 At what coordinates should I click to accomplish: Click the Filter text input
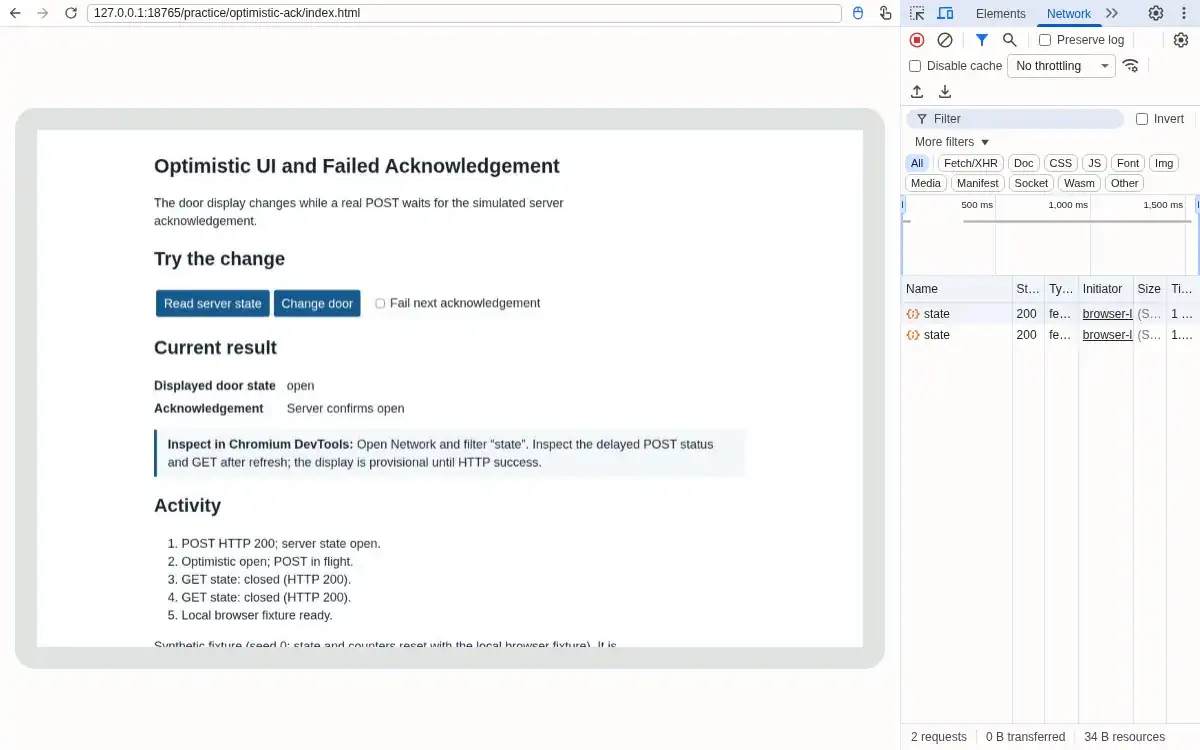pos(1015,119)
